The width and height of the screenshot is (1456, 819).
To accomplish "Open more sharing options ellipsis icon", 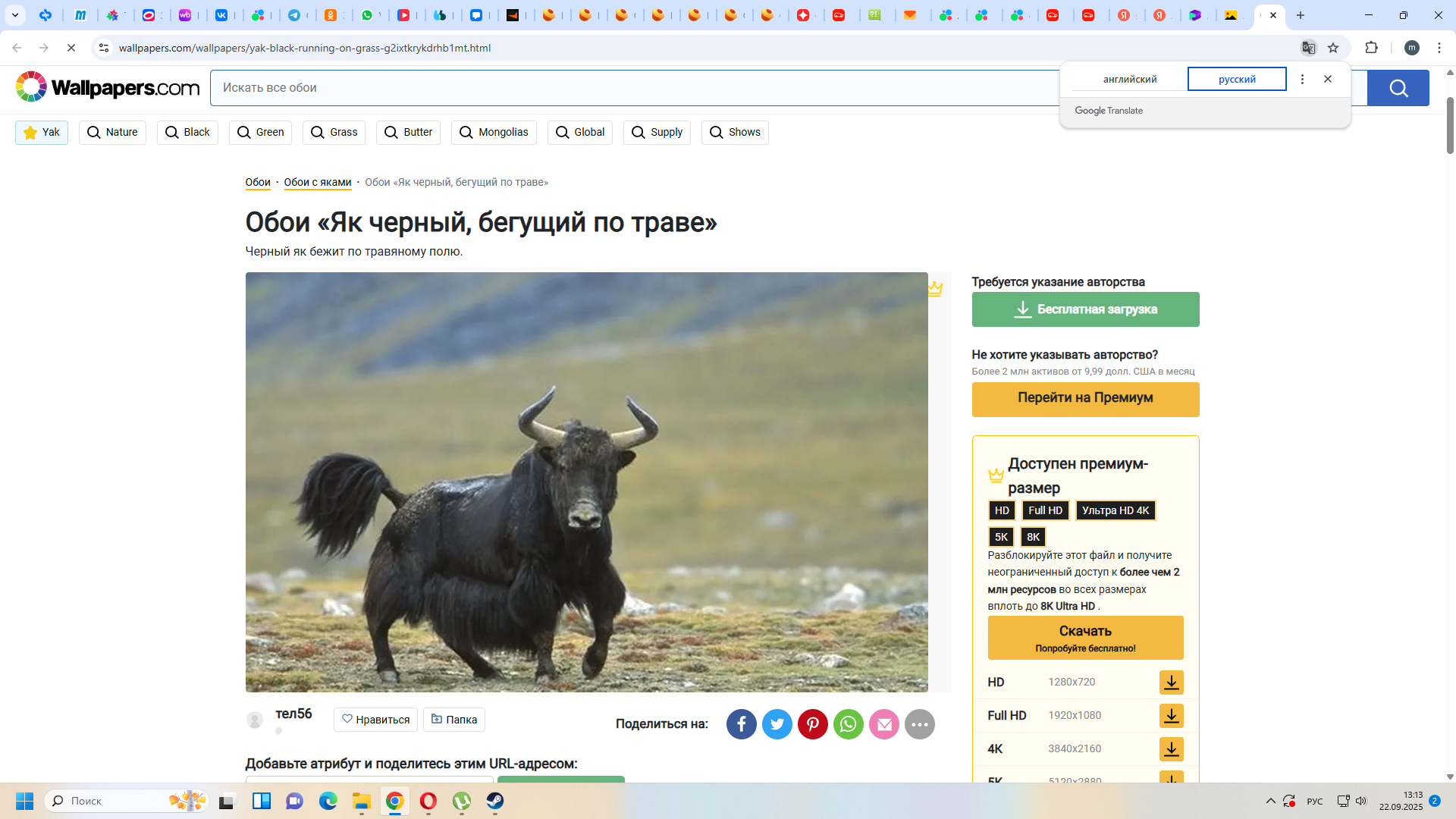I will (x=919, y=724).
